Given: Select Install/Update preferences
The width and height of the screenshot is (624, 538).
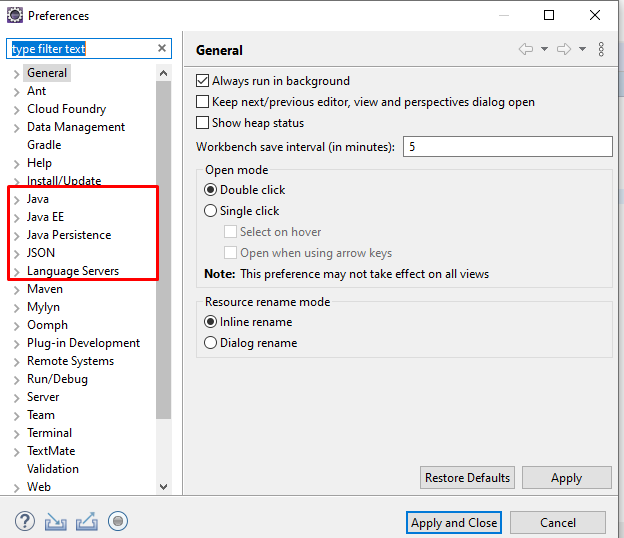Looking at the screenshot, I should tap(64, 181).
